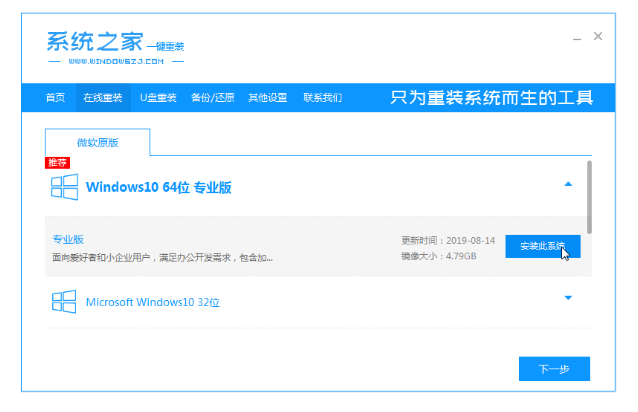638x412 pixels.
Task: Expand the Microsoft Windows10 32位 section
Action: [x=568, y=298]
